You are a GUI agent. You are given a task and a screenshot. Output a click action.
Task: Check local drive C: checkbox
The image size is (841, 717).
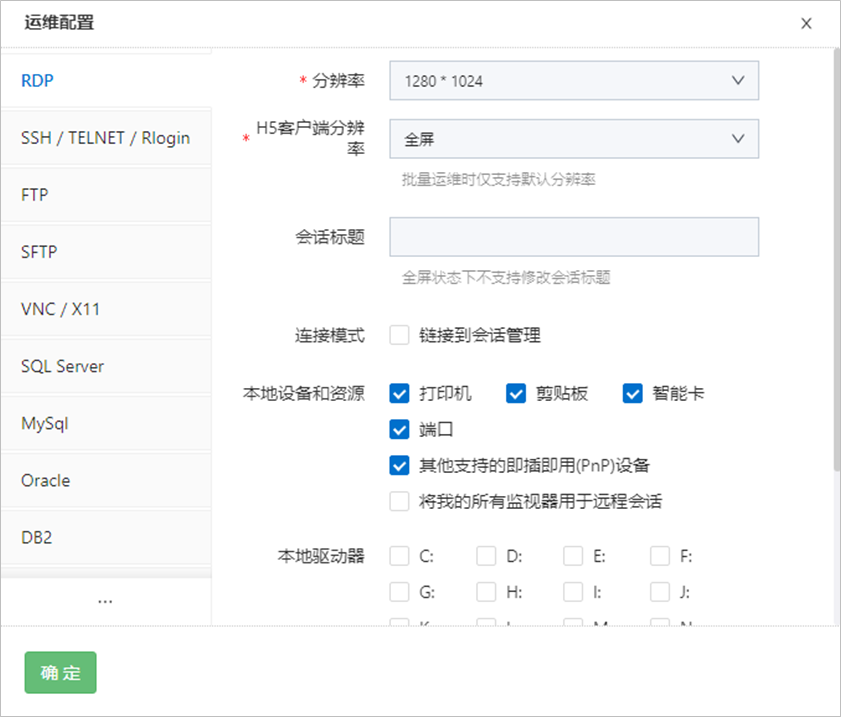click(400, 556)
